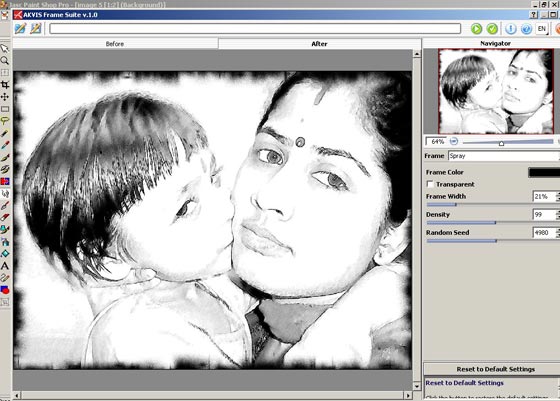Viewport: 560px width, 401px height.
Task: Select the Picture Tube tool
Action: pyautogui.click(x=5, y=230)
